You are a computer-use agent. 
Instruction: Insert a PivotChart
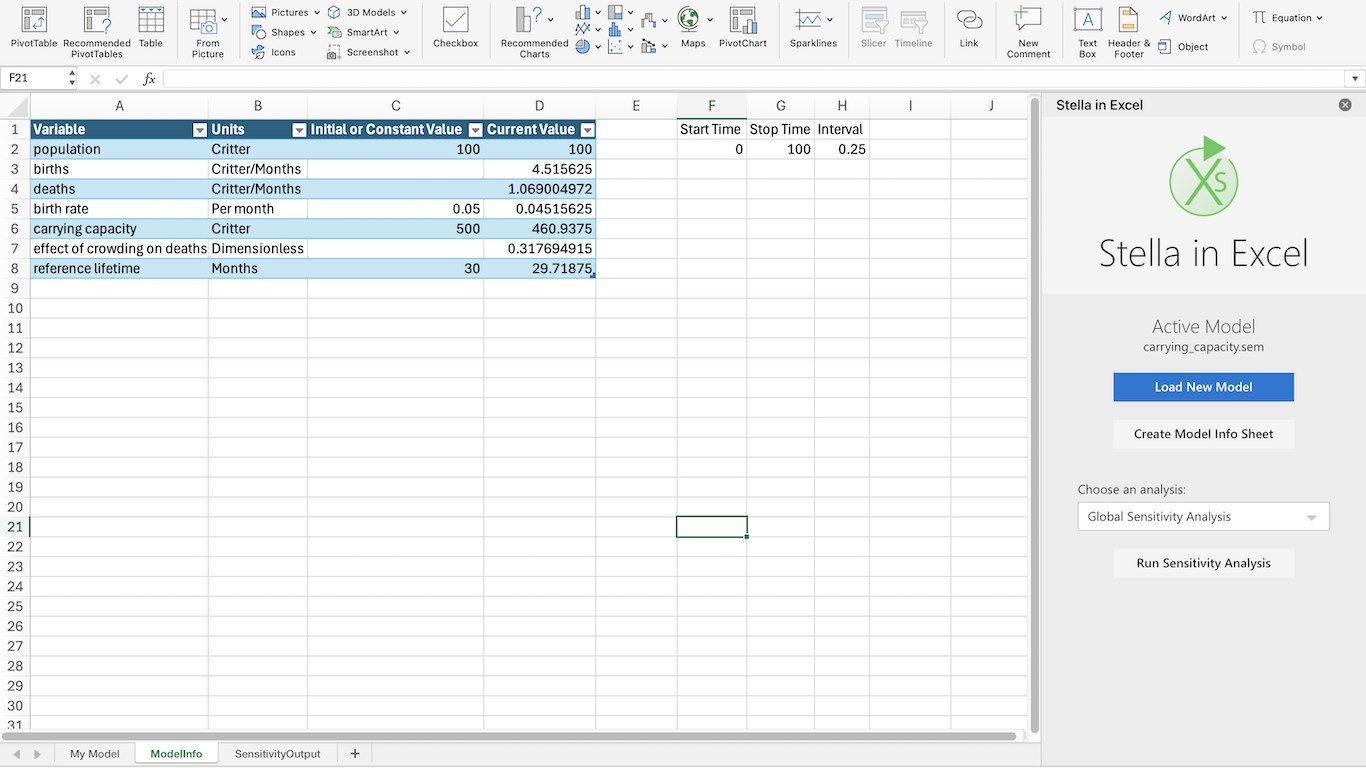click(743, 28)
